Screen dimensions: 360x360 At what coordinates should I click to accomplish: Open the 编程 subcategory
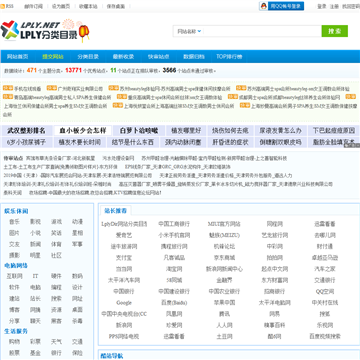click(x=56, y=287)
